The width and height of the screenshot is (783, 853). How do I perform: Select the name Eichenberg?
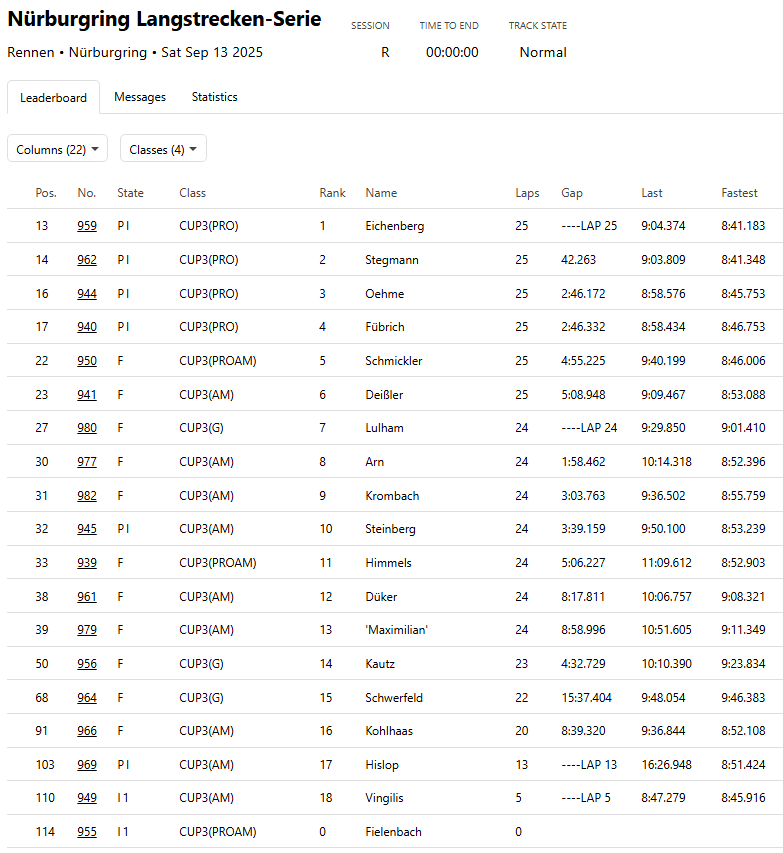pyautogui.click(x=394, y=226)
